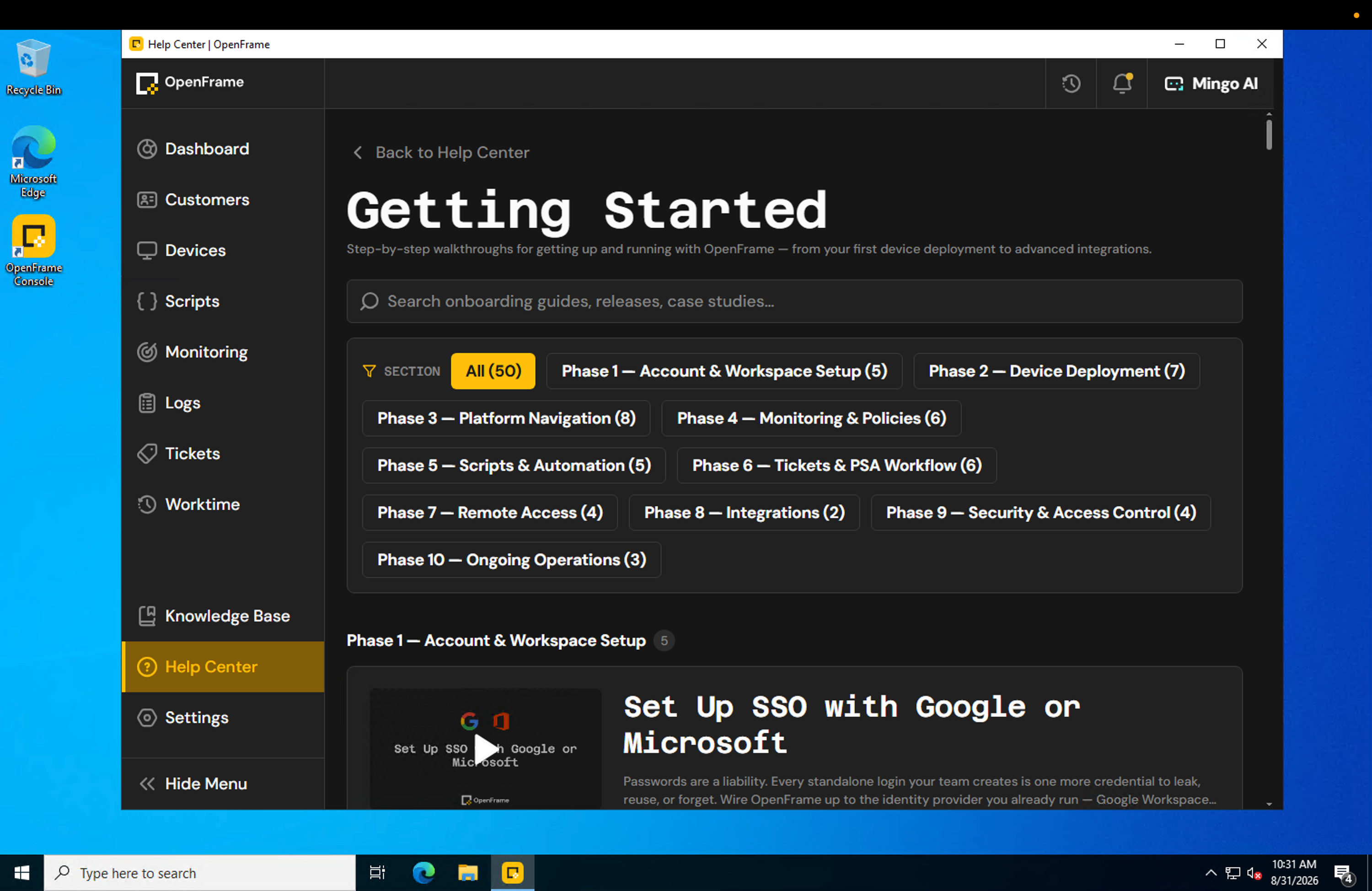Click the OpenFrame taskbar app icon
The image size is (1372, 891).
point(513,873)
